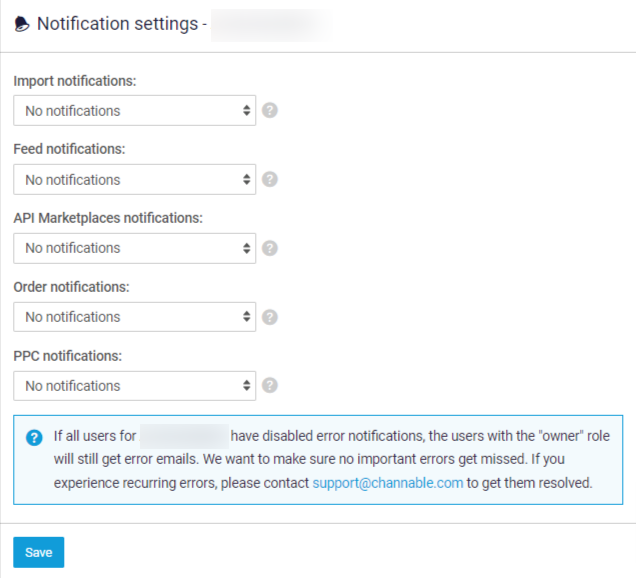
Task: Open the API Marketplaces notifications dropdown
Action: tap(135, 248)
